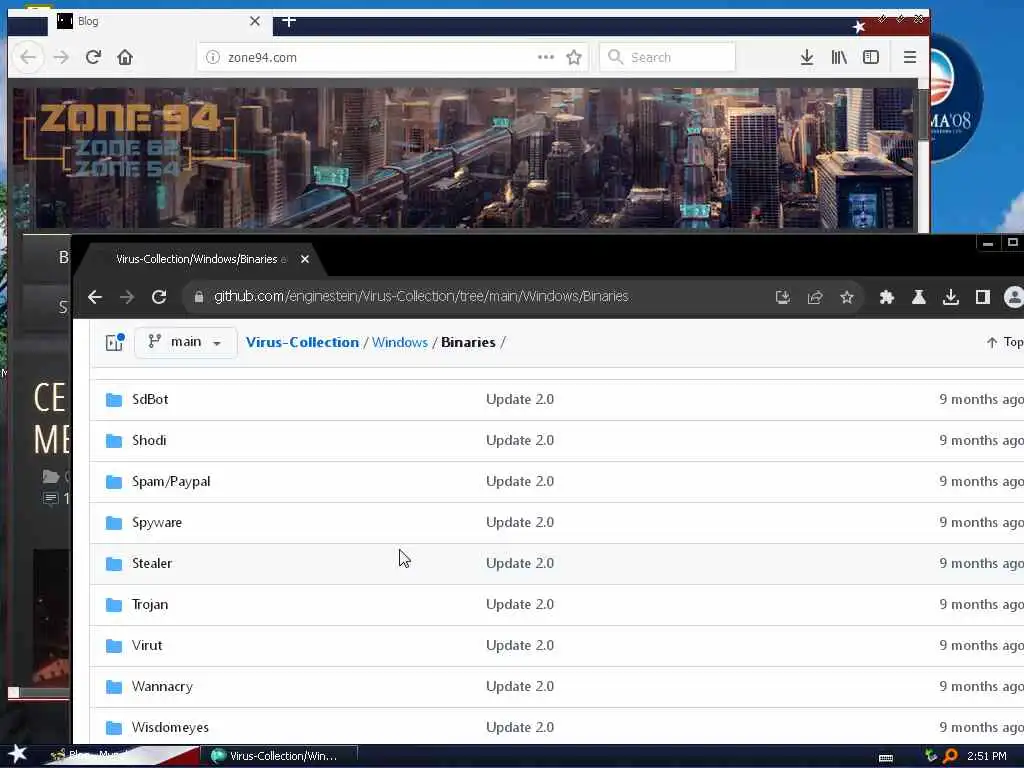Image resolution: width=1024 pixels, height=768 pixels.
Task: Open the Wannacry folder
Action: tap(162, 686)
